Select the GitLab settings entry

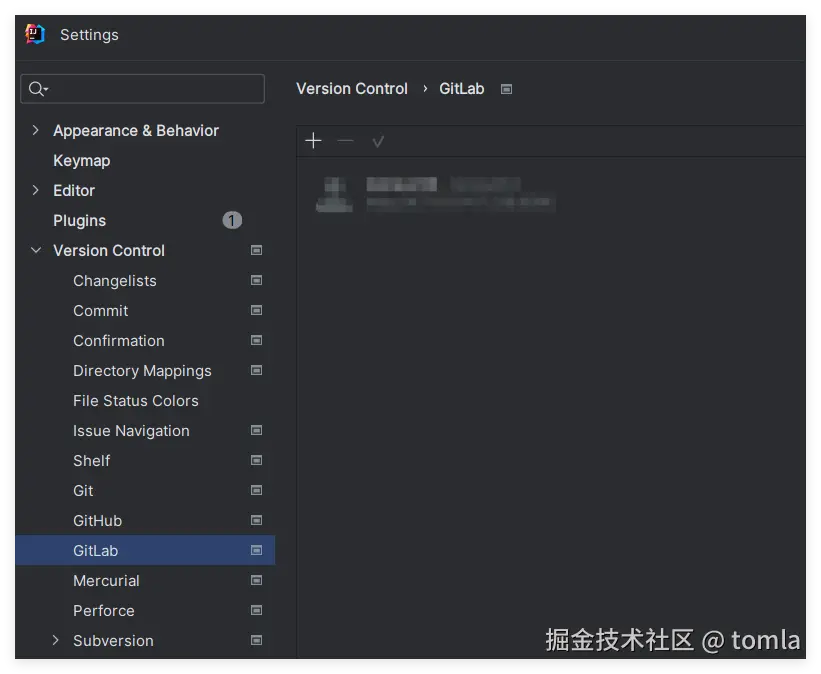[x=145, y=550]
